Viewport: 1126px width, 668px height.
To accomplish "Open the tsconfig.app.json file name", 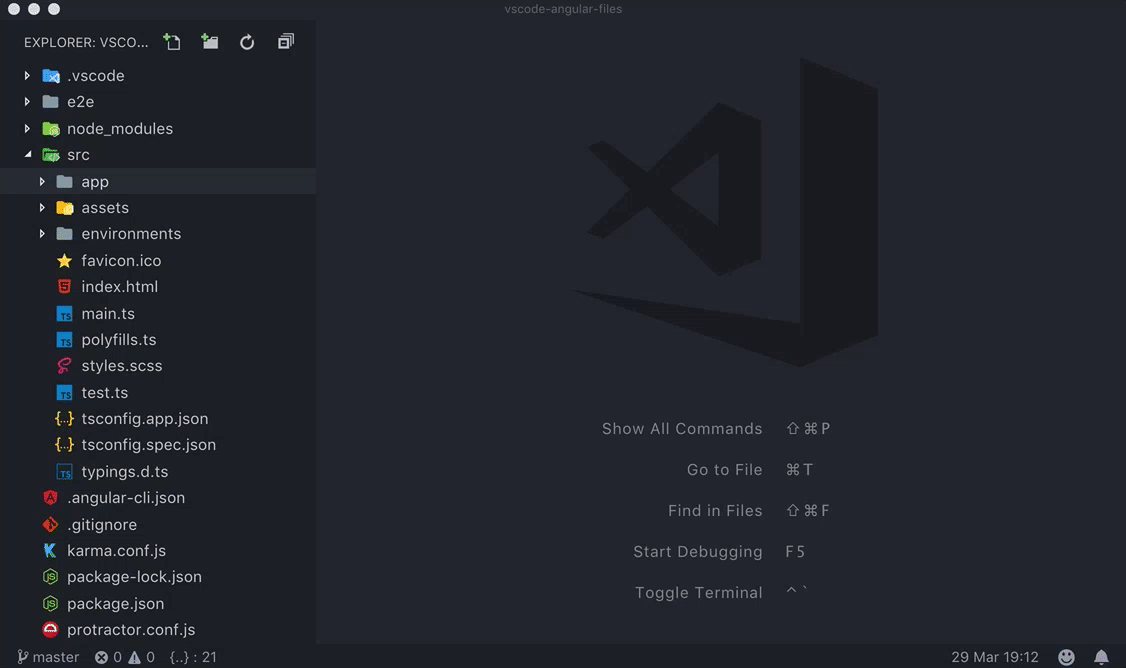I will [144, 419].
